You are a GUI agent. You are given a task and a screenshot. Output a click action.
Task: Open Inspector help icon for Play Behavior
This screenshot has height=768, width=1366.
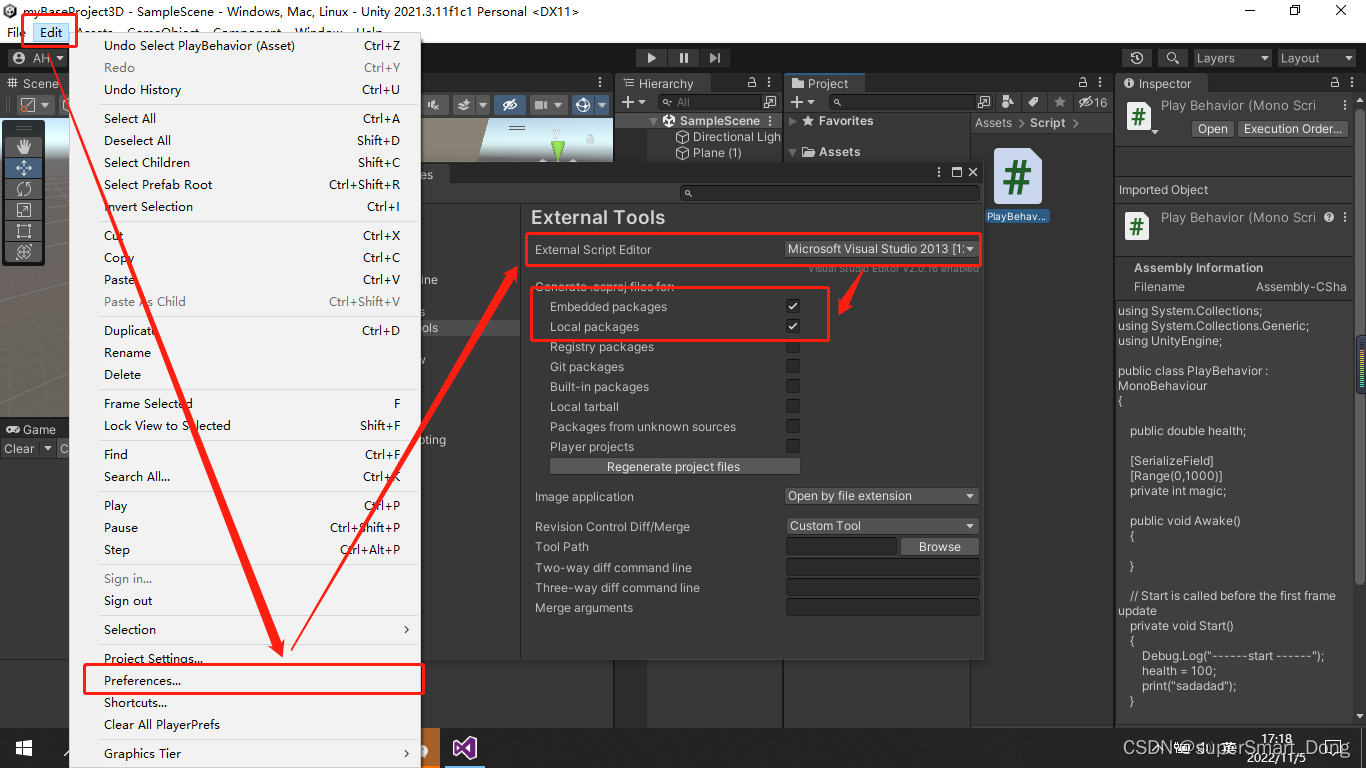coord(1329,217)
